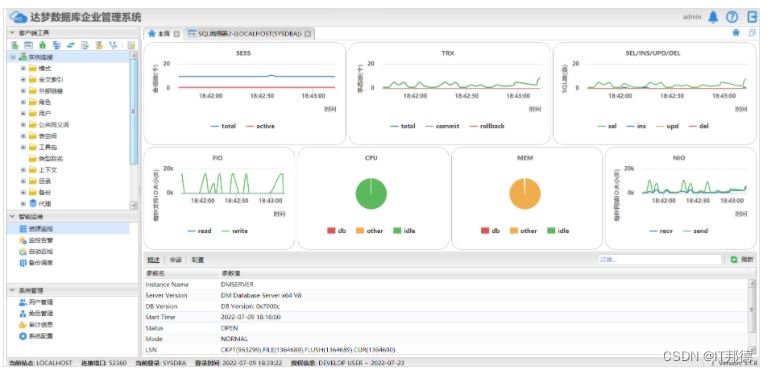Expand the 表空间 folder node

click(23, 136)
